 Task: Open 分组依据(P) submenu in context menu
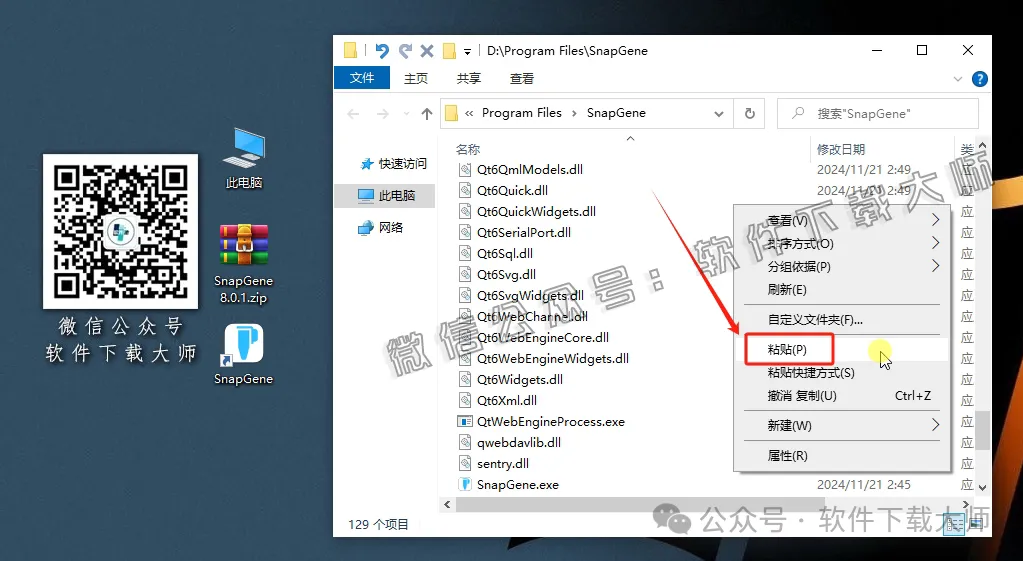pos(842,266)
